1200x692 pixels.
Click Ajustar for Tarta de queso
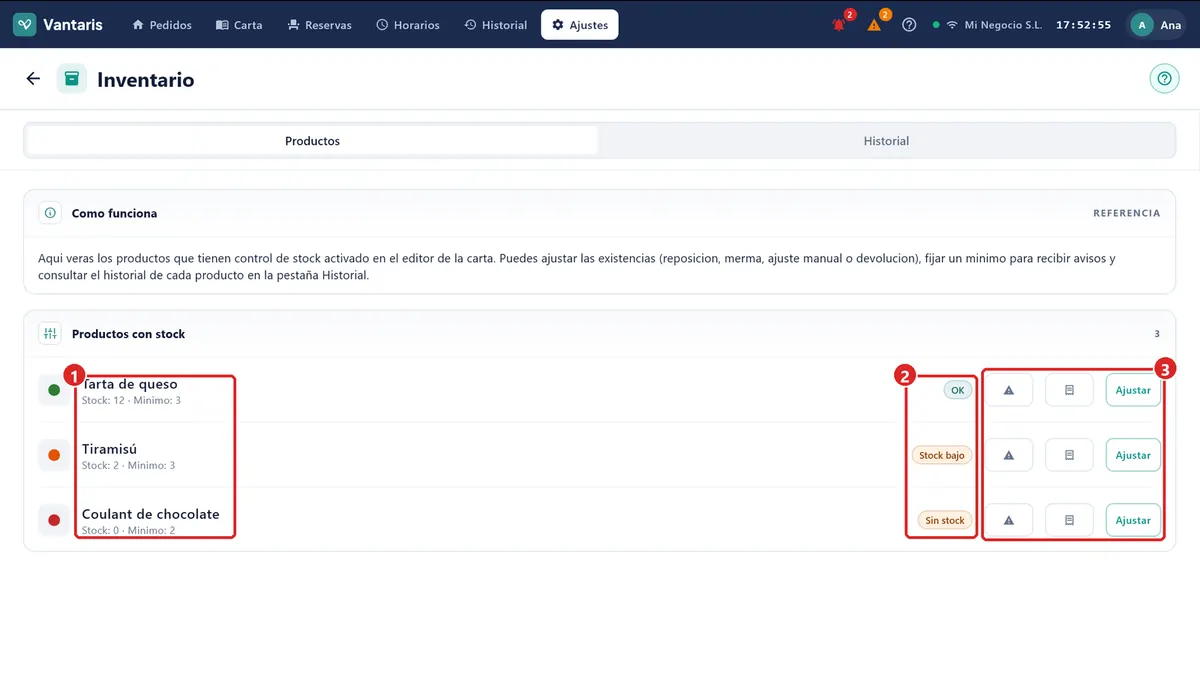1133,390
